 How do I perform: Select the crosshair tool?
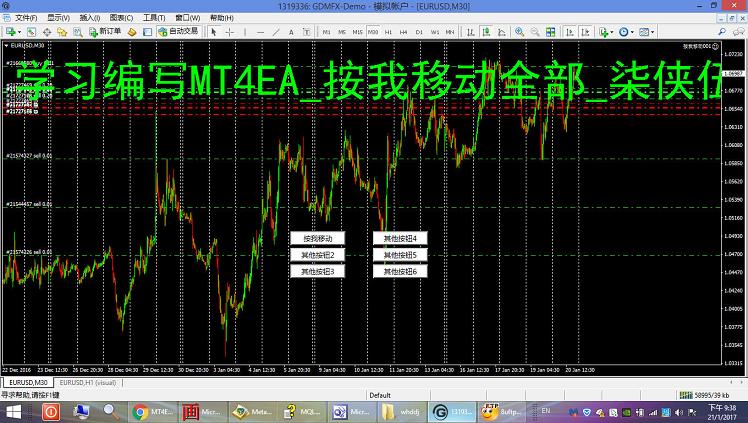(x=229, y=32)
